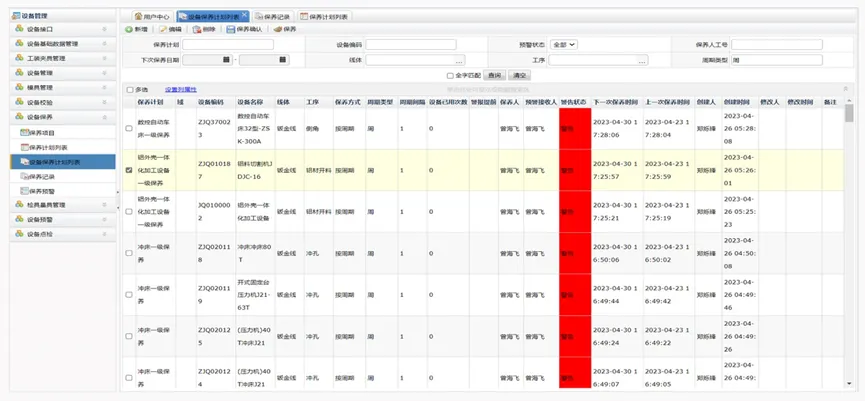Click the 下一次保养时间 column header
Viewport: 865px width, 401px height.
(x=617, y=103)
